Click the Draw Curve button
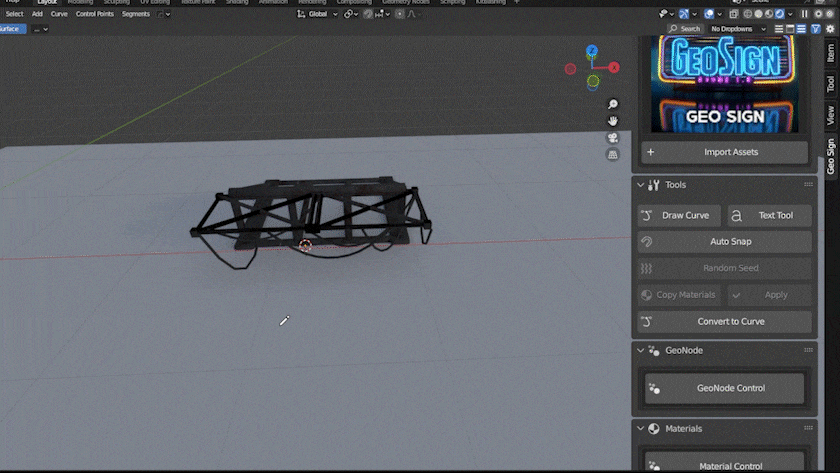The image size is (840, 473). coord(679,215)
